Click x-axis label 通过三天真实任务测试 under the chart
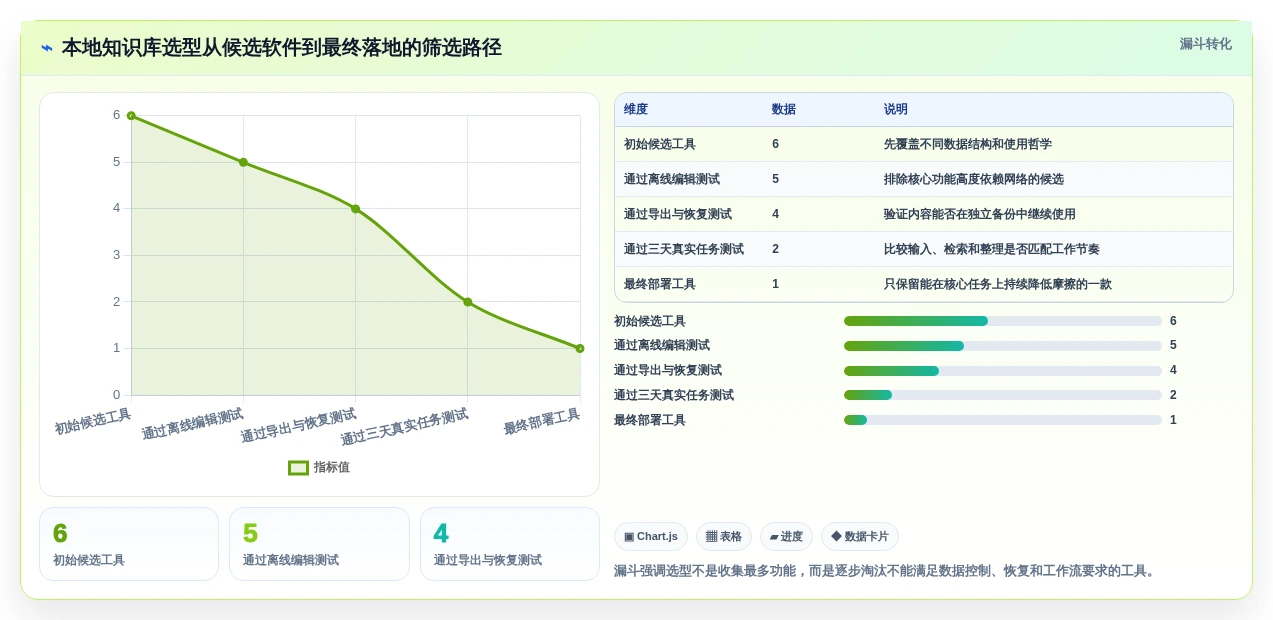Screen dimensions: 1273x620 404,428
